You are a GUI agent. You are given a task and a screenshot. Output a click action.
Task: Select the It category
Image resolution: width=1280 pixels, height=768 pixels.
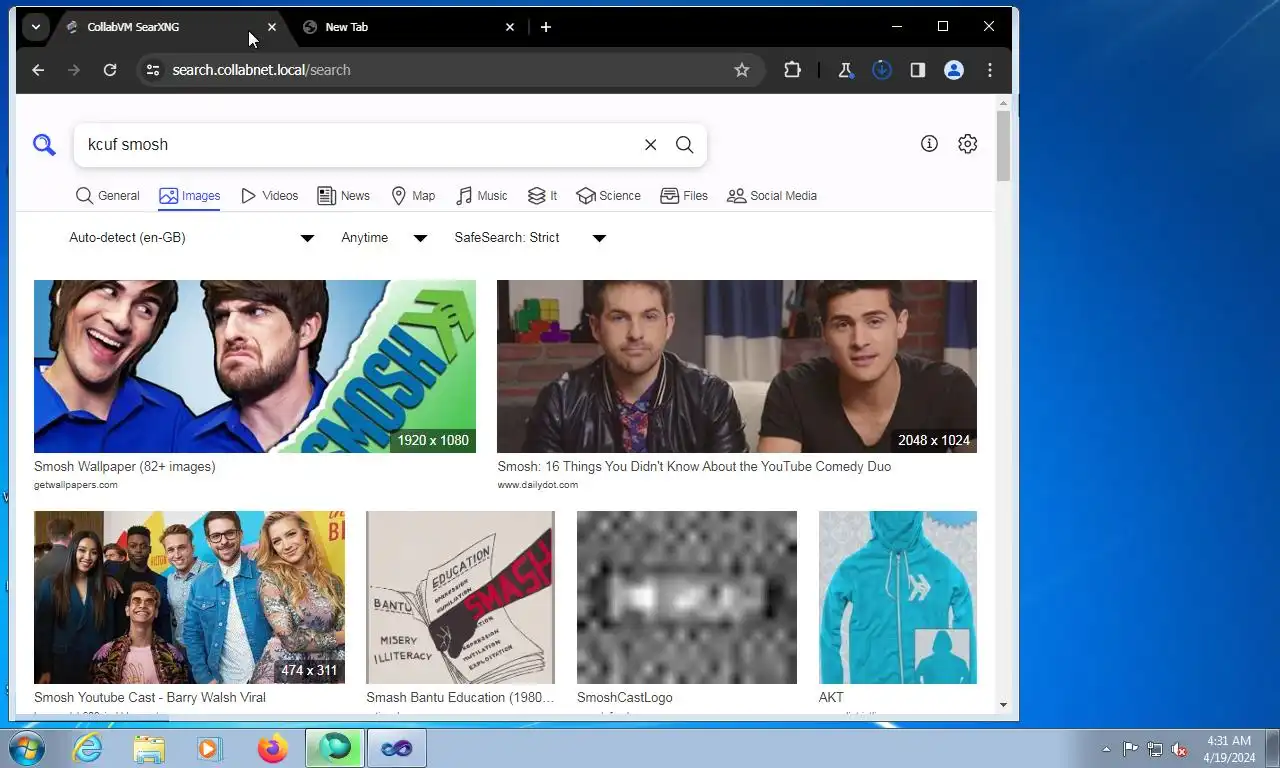(x=542, y=196)
